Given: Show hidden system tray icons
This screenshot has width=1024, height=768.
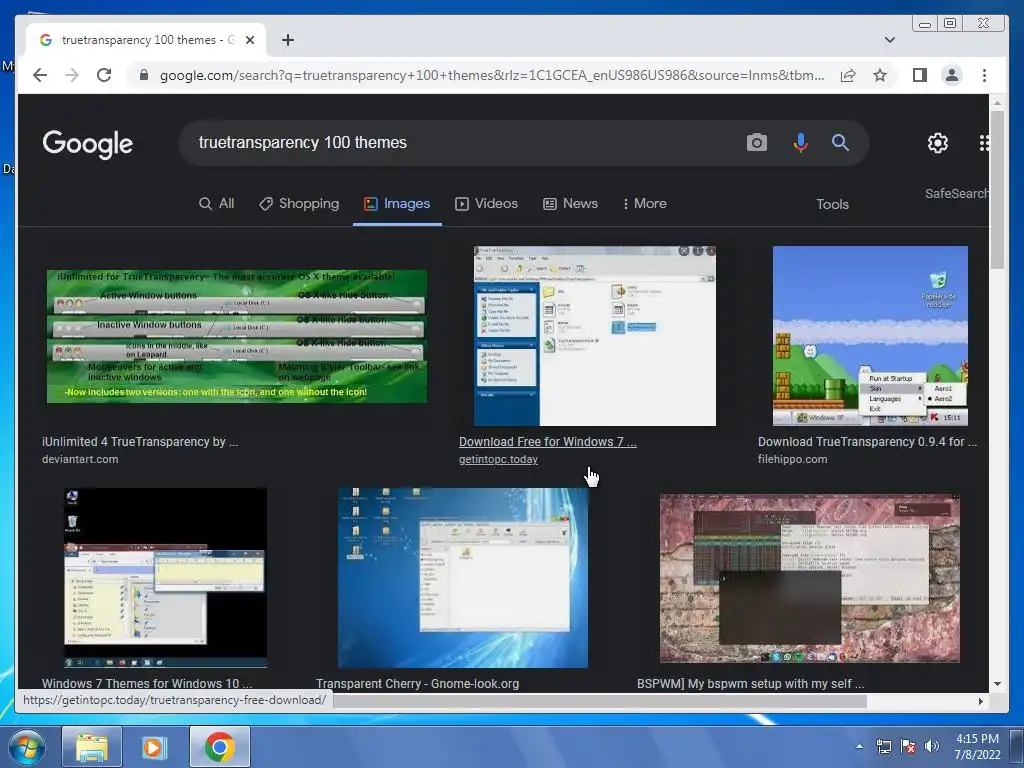Looking at the screenshot, I should coord(859,746).
